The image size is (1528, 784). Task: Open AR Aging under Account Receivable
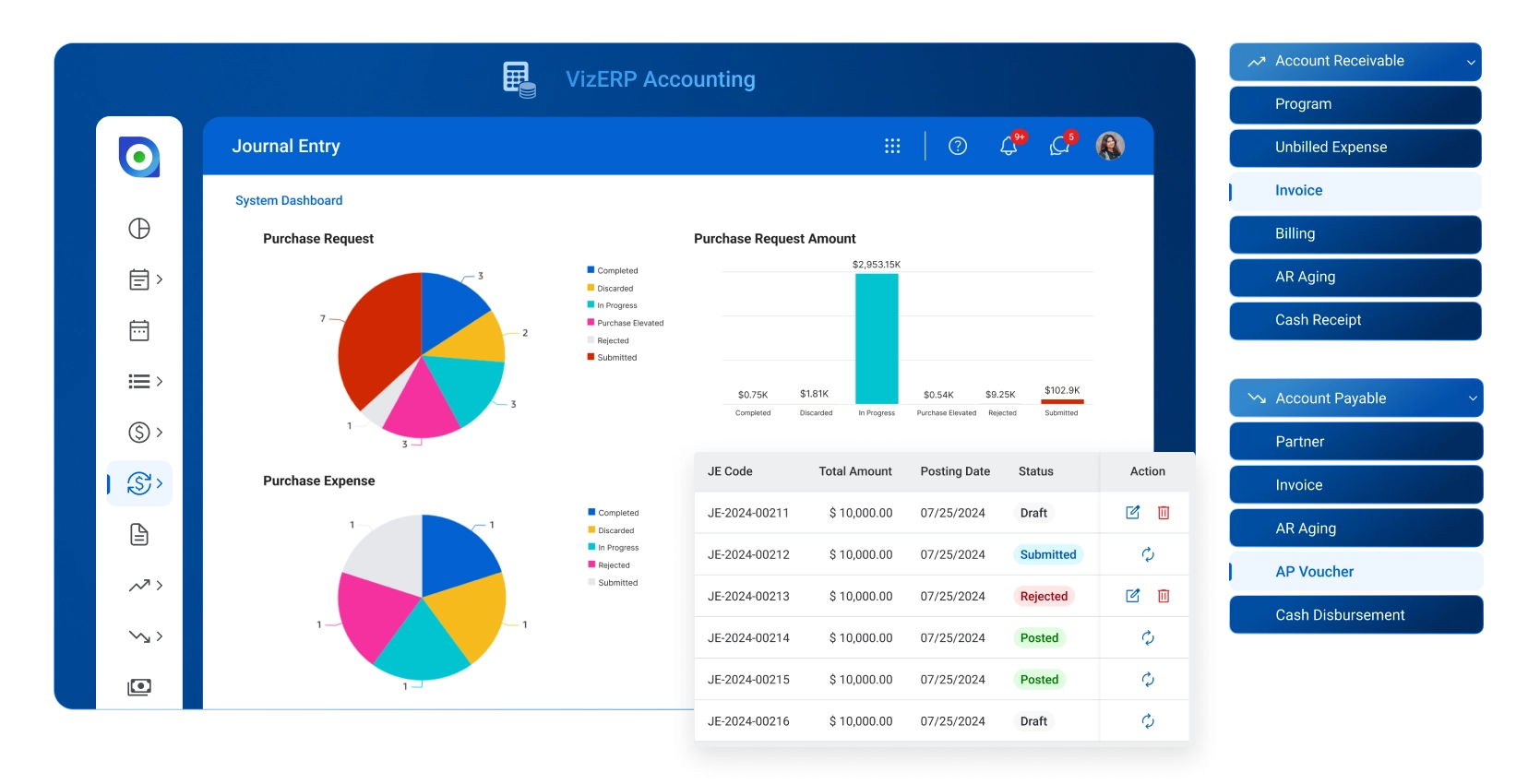[1355, 277]
